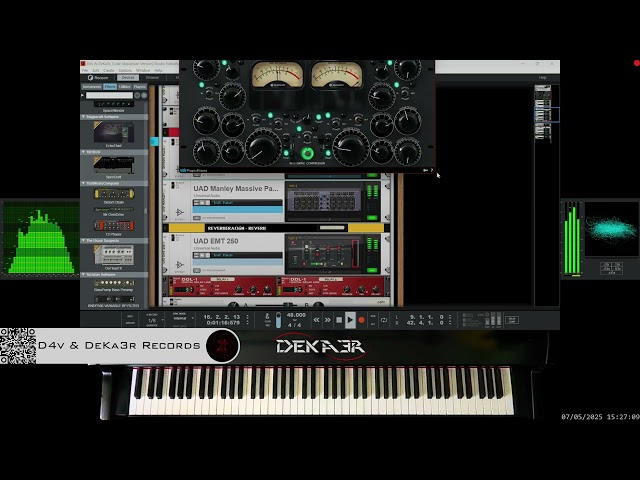Select the Distort Chain device icon

point(114,193)
